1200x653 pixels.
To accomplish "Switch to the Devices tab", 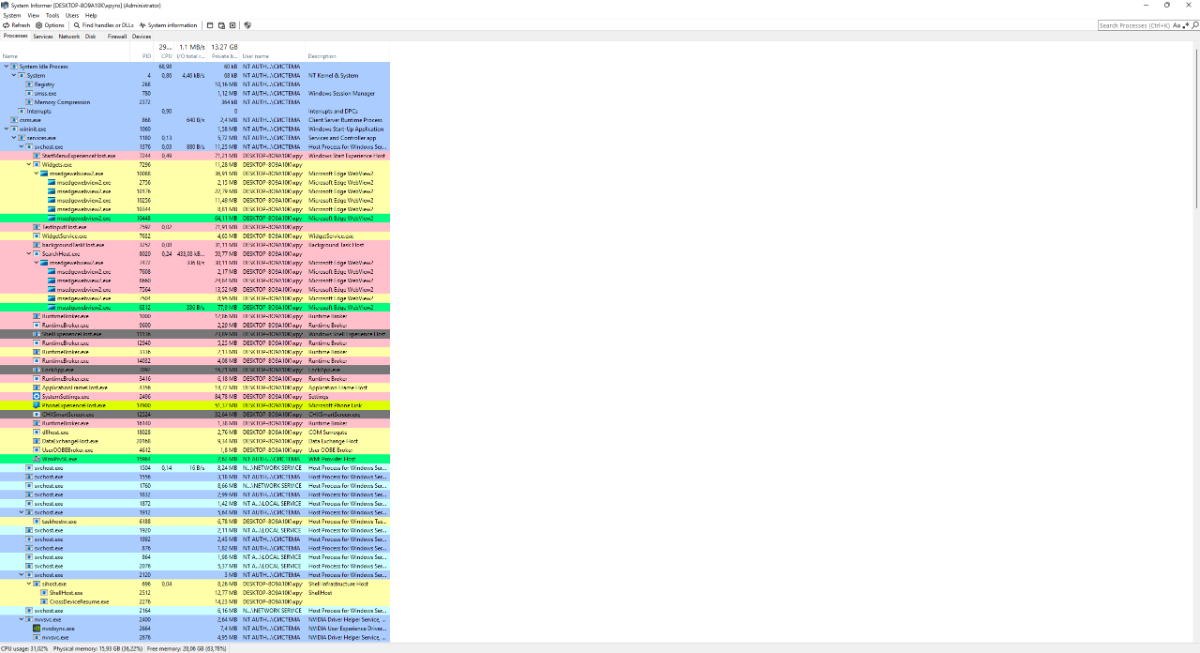I will (x=142, y=36).
